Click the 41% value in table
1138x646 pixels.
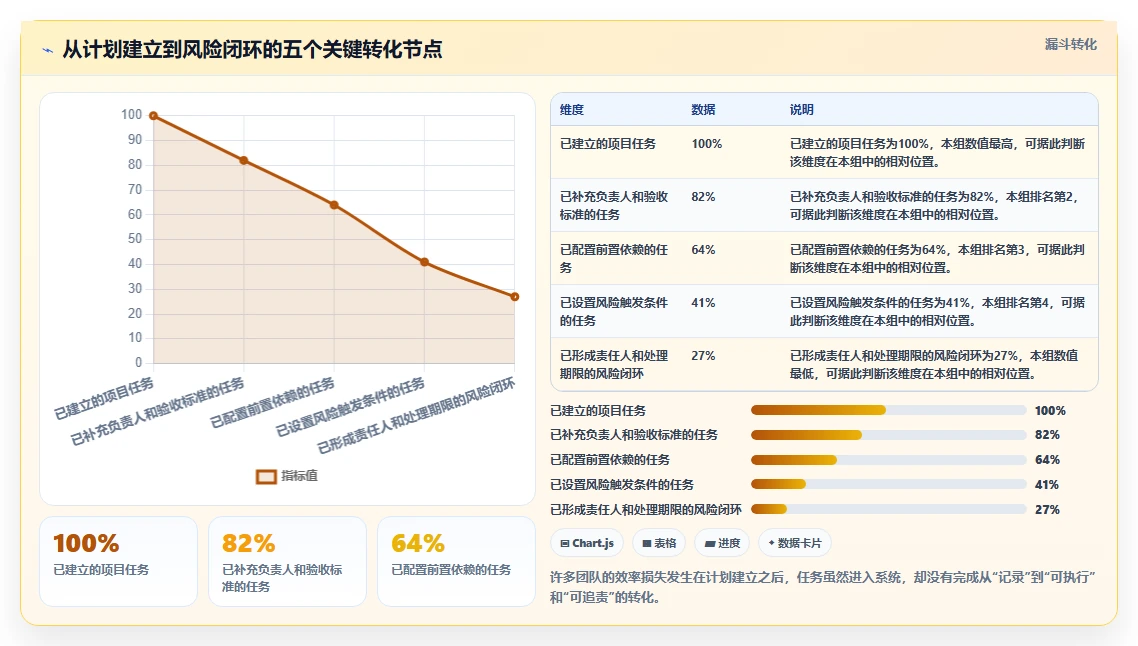703,303
